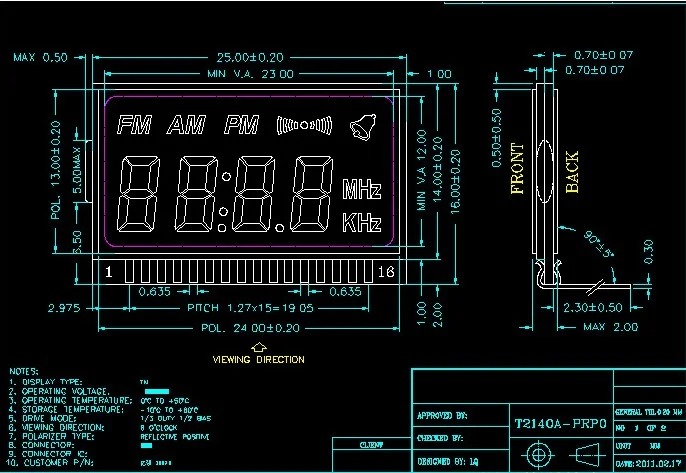Select the AM indicator segment
This screenshot has height=473, width=686.
pos(187,125)
